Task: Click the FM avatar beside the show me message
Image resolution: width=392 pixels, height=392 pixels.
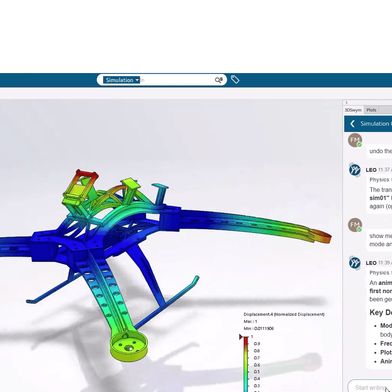Action: pyautogui.click(x=355, y=225)
